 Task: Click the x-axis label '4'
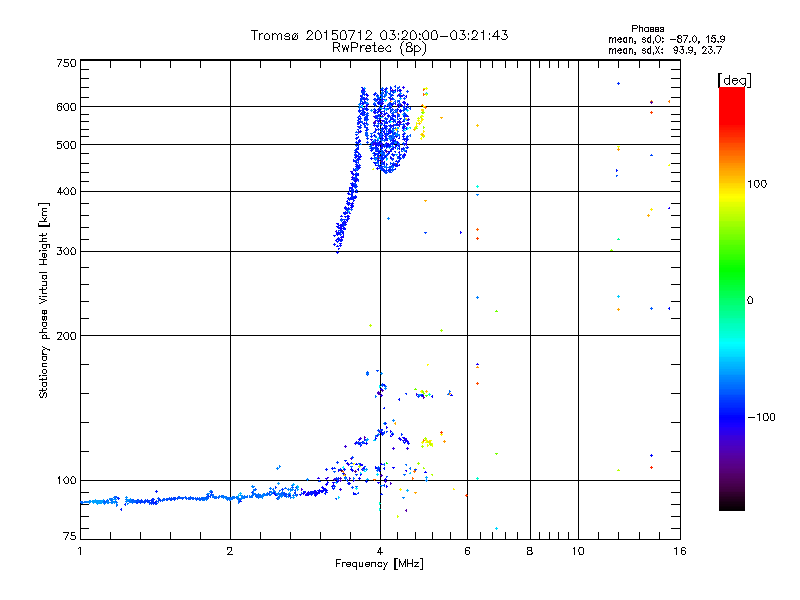380,551
